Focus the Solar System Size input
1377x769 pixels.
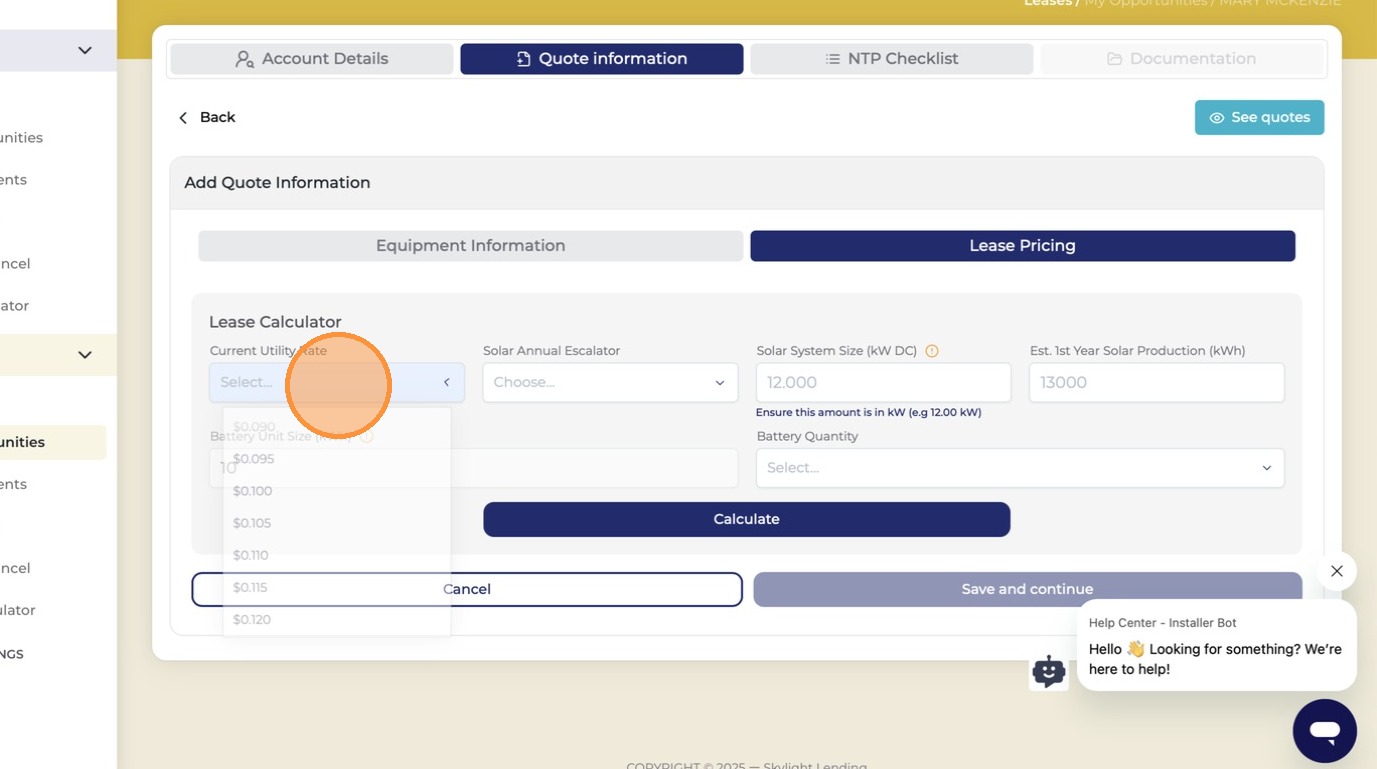point(884,382)
